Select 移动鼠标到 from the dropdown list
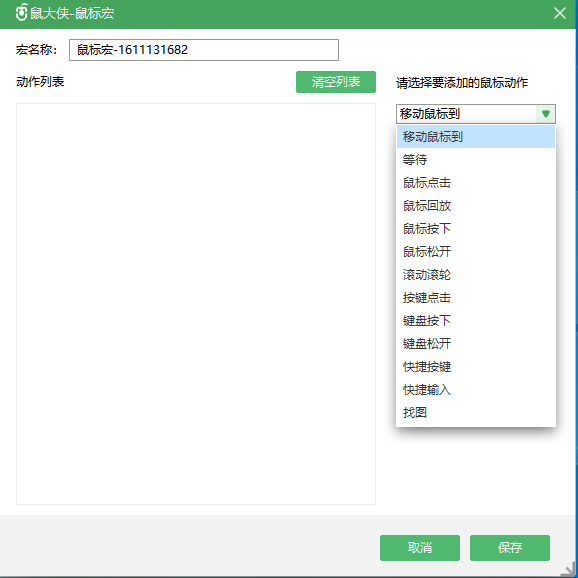Viewport: 578px width, 578px height. coord(476,137)
